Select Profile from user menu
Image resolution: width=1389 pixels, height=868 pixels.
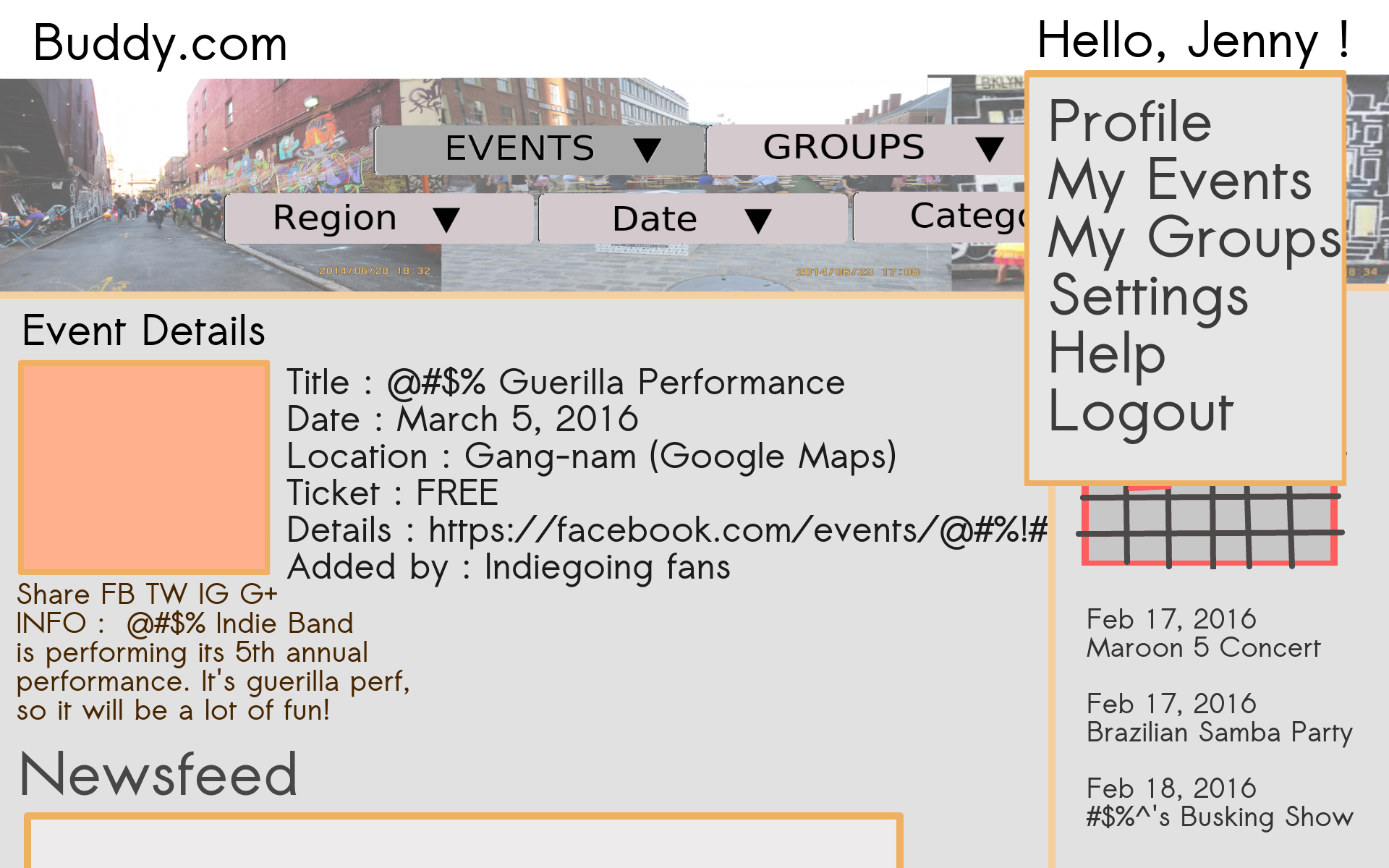pyautogui.click(x=1129, y=122)
